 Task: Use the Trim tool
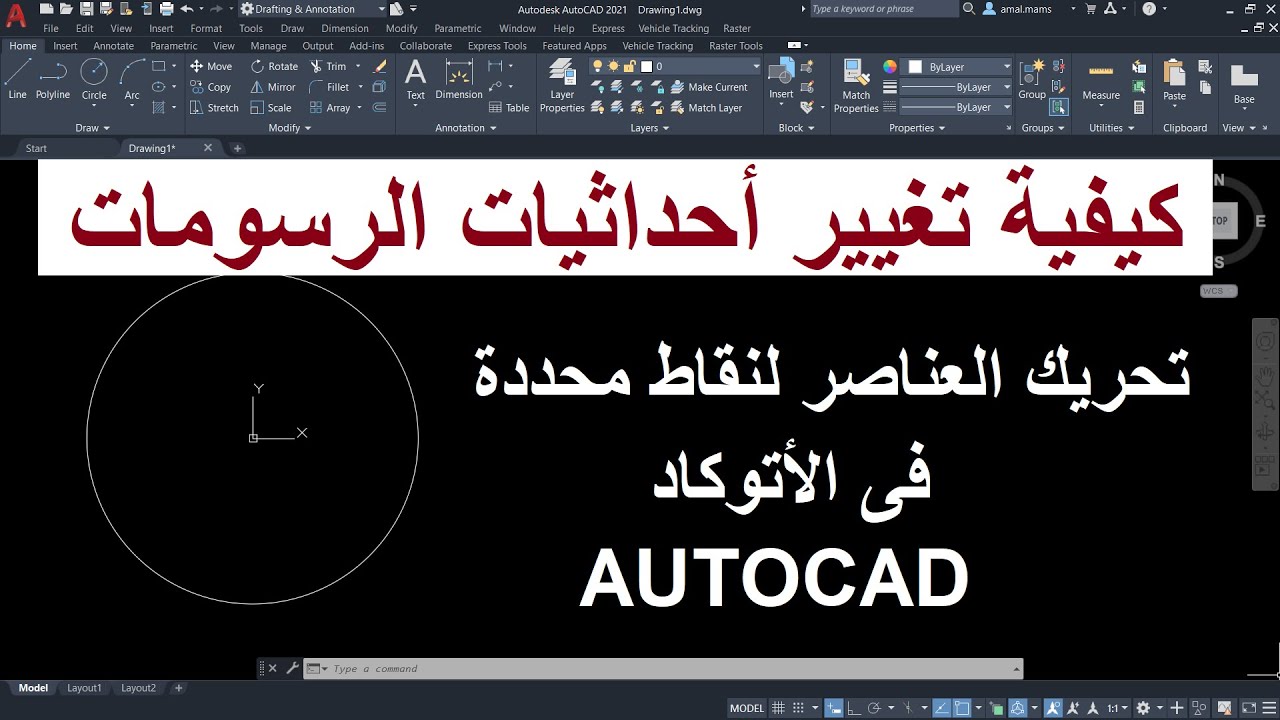tap(328, 66)
